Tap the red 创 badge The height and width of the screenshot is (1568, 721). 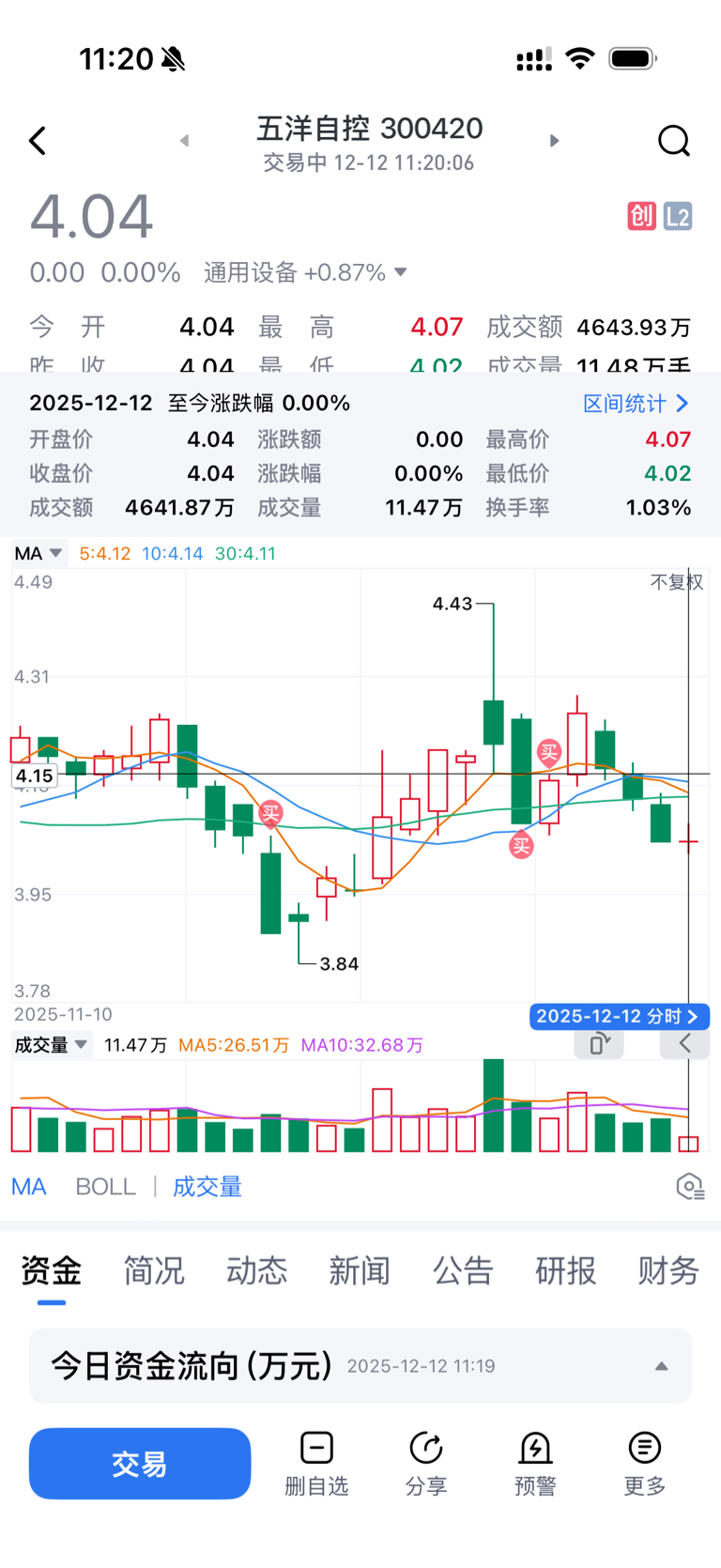(x=641, y=217)
